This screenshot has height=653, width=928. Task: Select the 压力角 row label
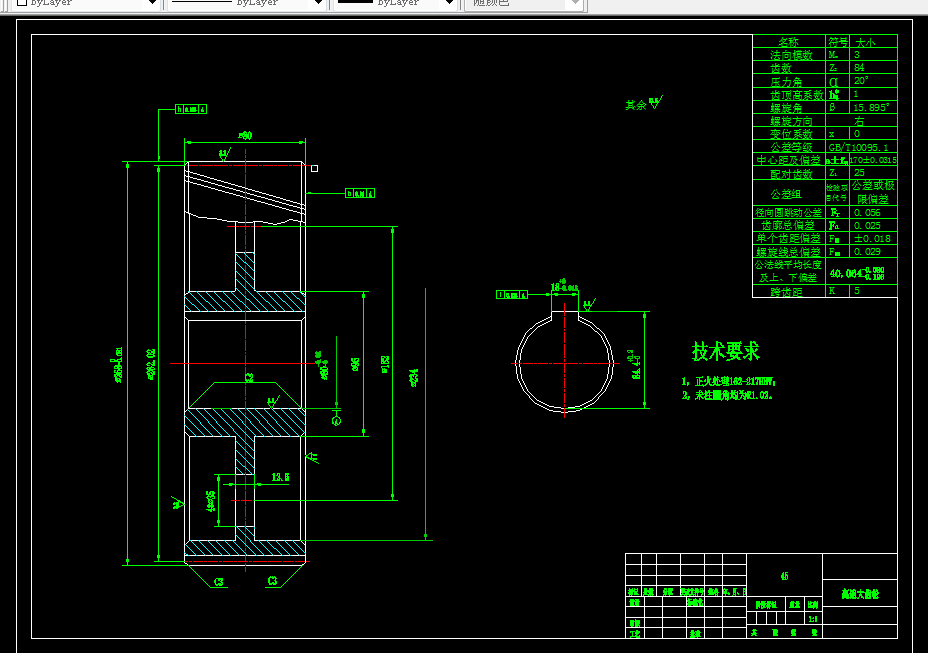pyautogui.click(x=786, y=82)
